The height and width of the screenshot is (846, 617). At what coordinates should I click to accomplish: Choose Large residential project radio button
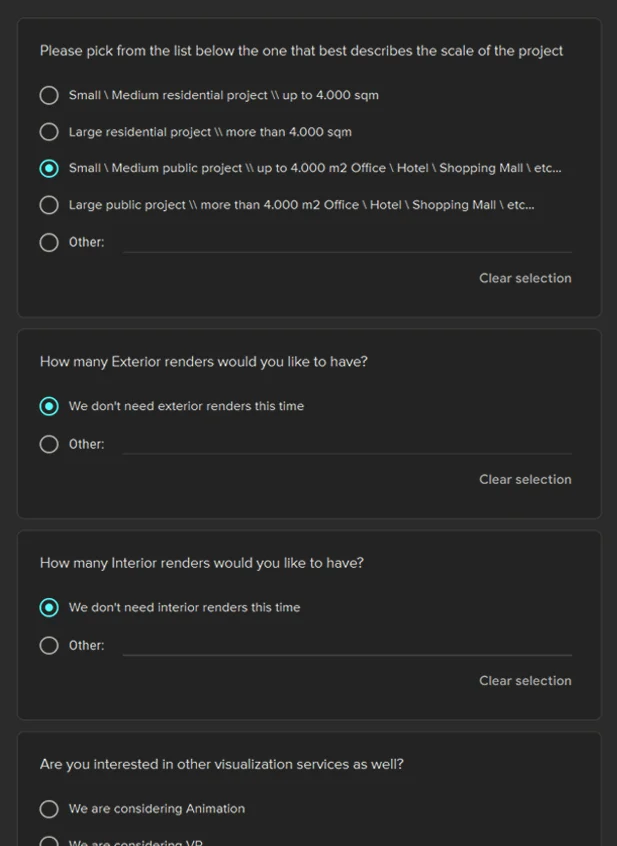tap(49, 132)
